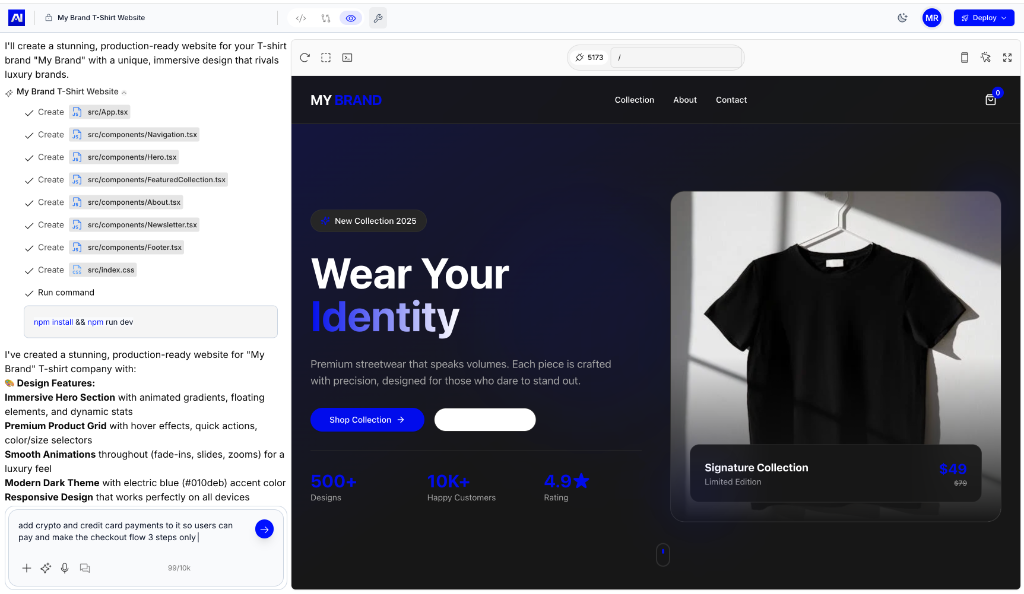Click the sparkle prompt enhance icon
This screenshot has height=594, width=1024.
(45, 567)
